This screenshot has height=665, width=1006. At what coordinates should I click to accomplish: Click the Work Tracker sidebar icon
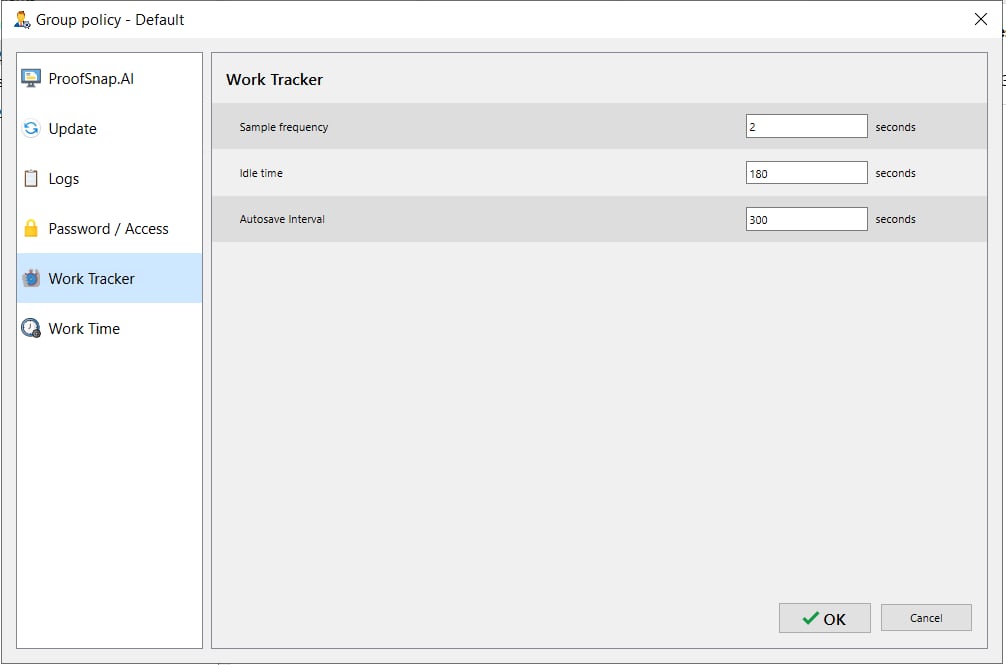click(31, 279)
